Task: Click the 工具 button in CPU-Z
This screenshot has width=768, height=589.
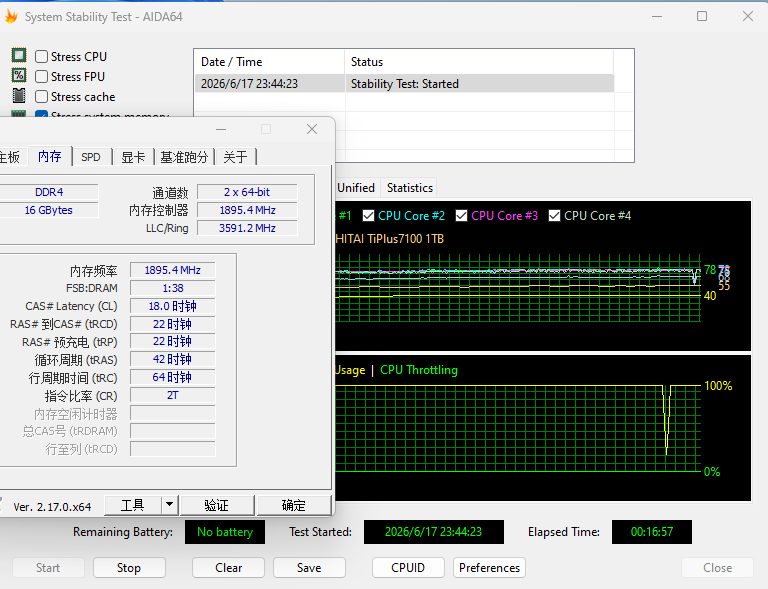Action: click(x=133, y=505)
